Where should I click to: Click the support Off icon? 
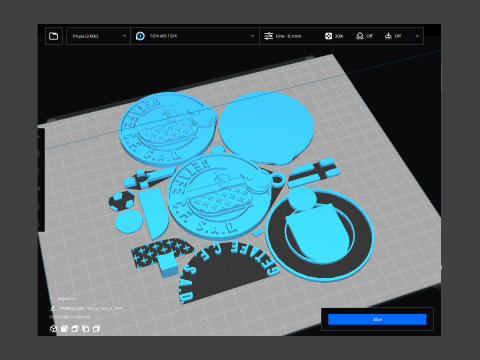pos(360,36)
